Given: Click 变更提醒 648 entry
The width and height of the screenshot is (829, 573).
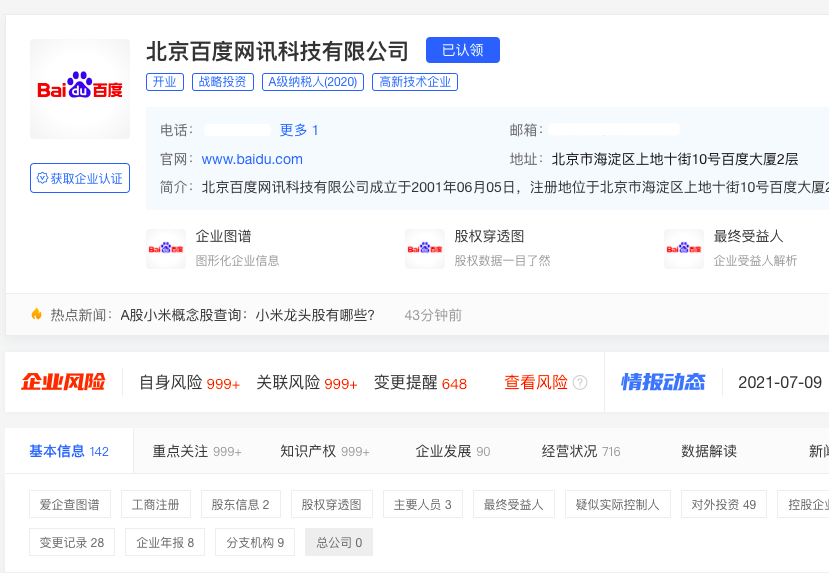Looking at the screenshot, I should [420, 382].
